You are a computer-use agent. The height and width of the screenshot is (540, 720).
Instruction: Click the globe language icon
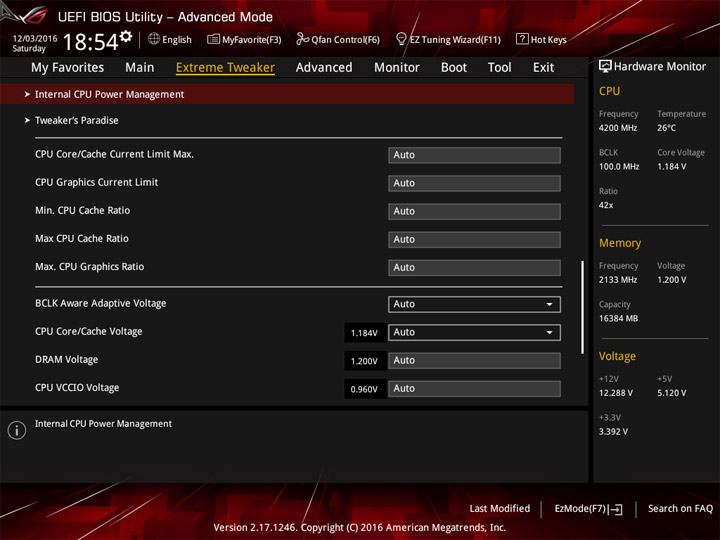tap(154, 39)
